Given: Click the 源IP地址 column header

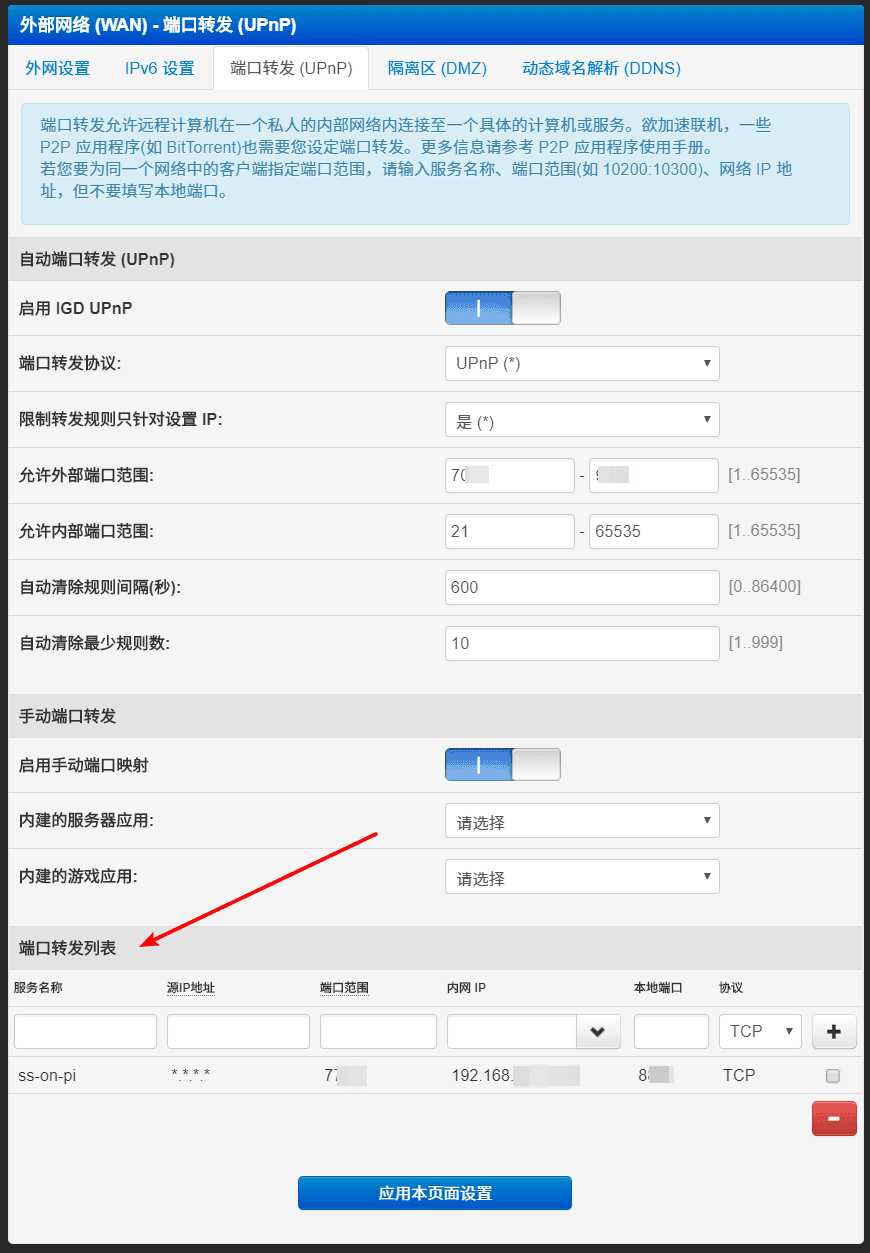Looking at the screenshot, I should click(191, 987).
